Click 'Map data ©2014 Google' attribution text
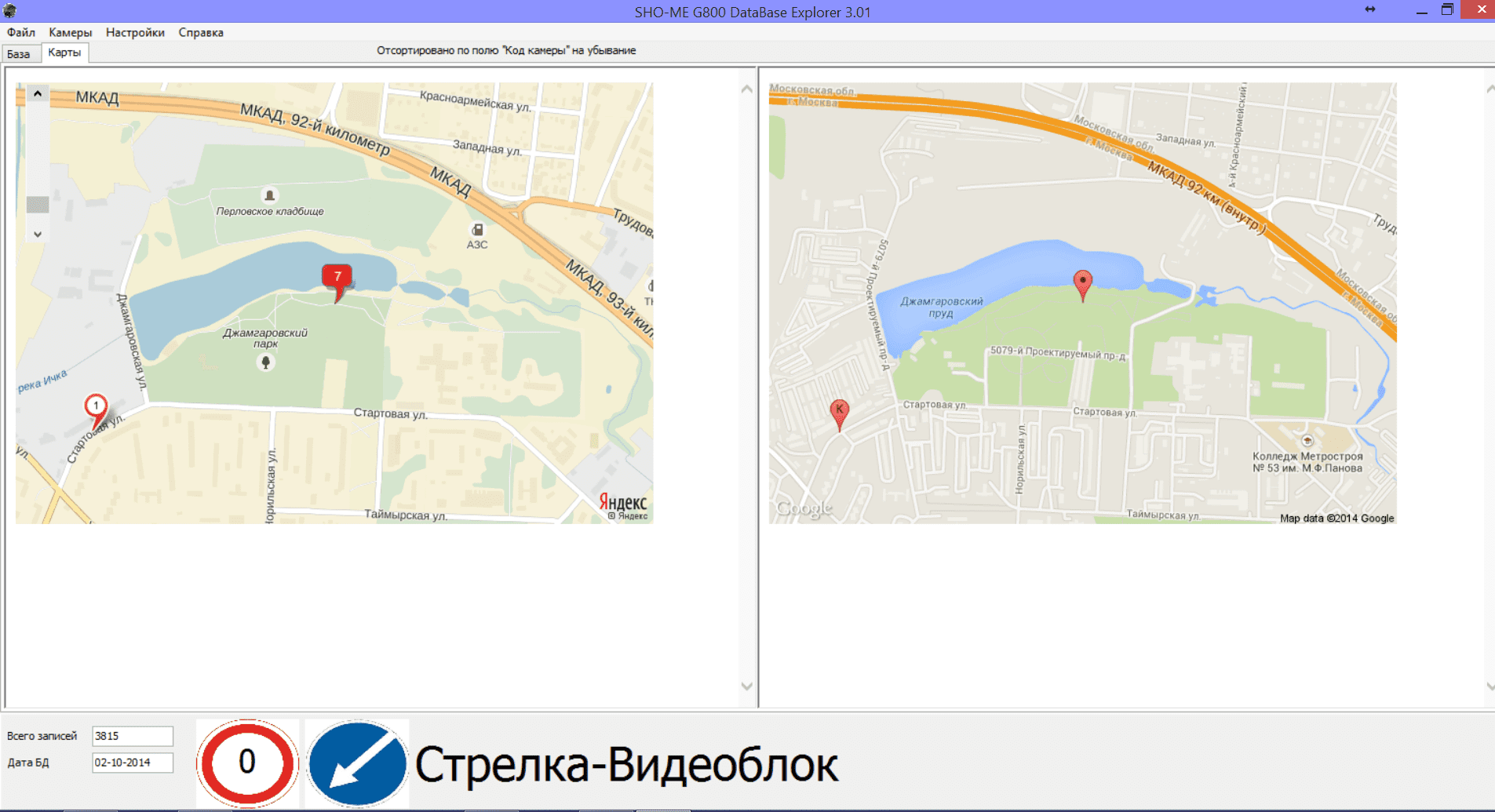Image resolution: width=1495 pixels, height=812 pixels. point(1336,519)
